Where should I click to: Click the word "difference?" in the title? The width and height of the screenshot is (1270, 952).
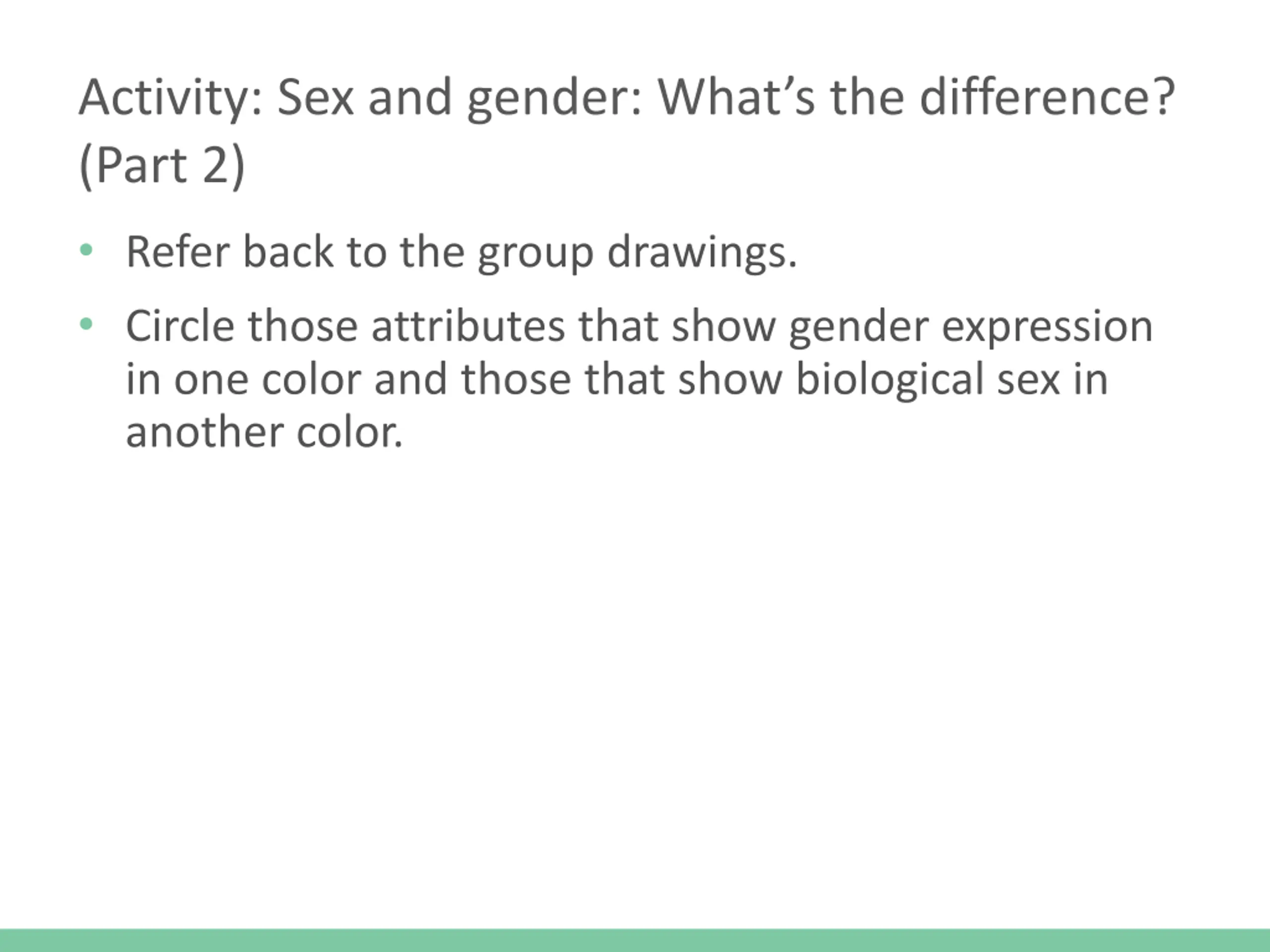click(1048, 98)
